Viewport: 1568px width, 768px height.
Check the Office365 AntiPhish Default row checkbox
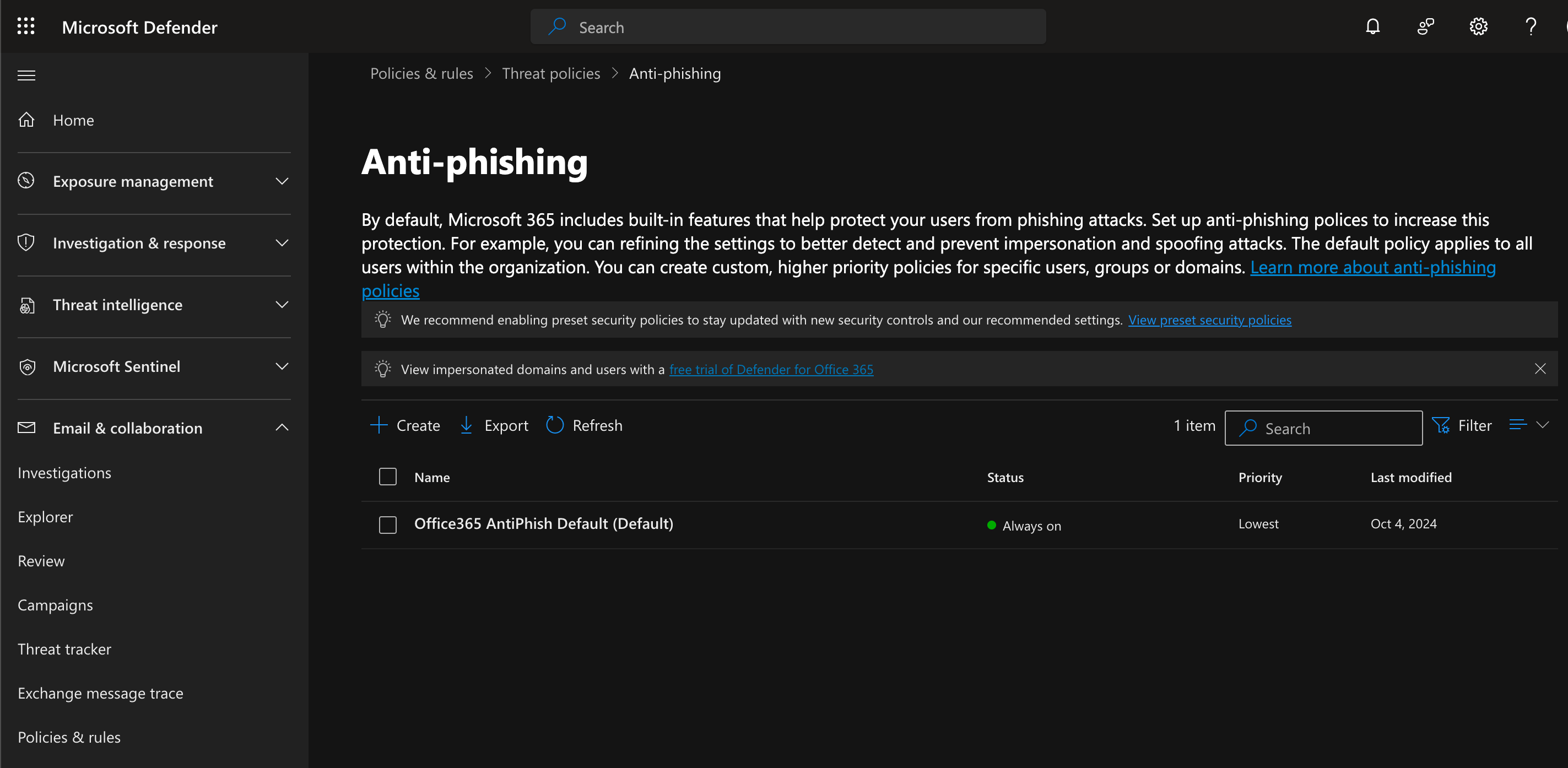pyautogui.click(x=388, y=524)
